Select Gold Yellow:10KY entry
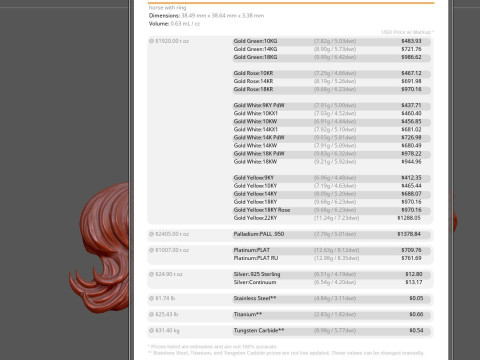 point(255,186)
